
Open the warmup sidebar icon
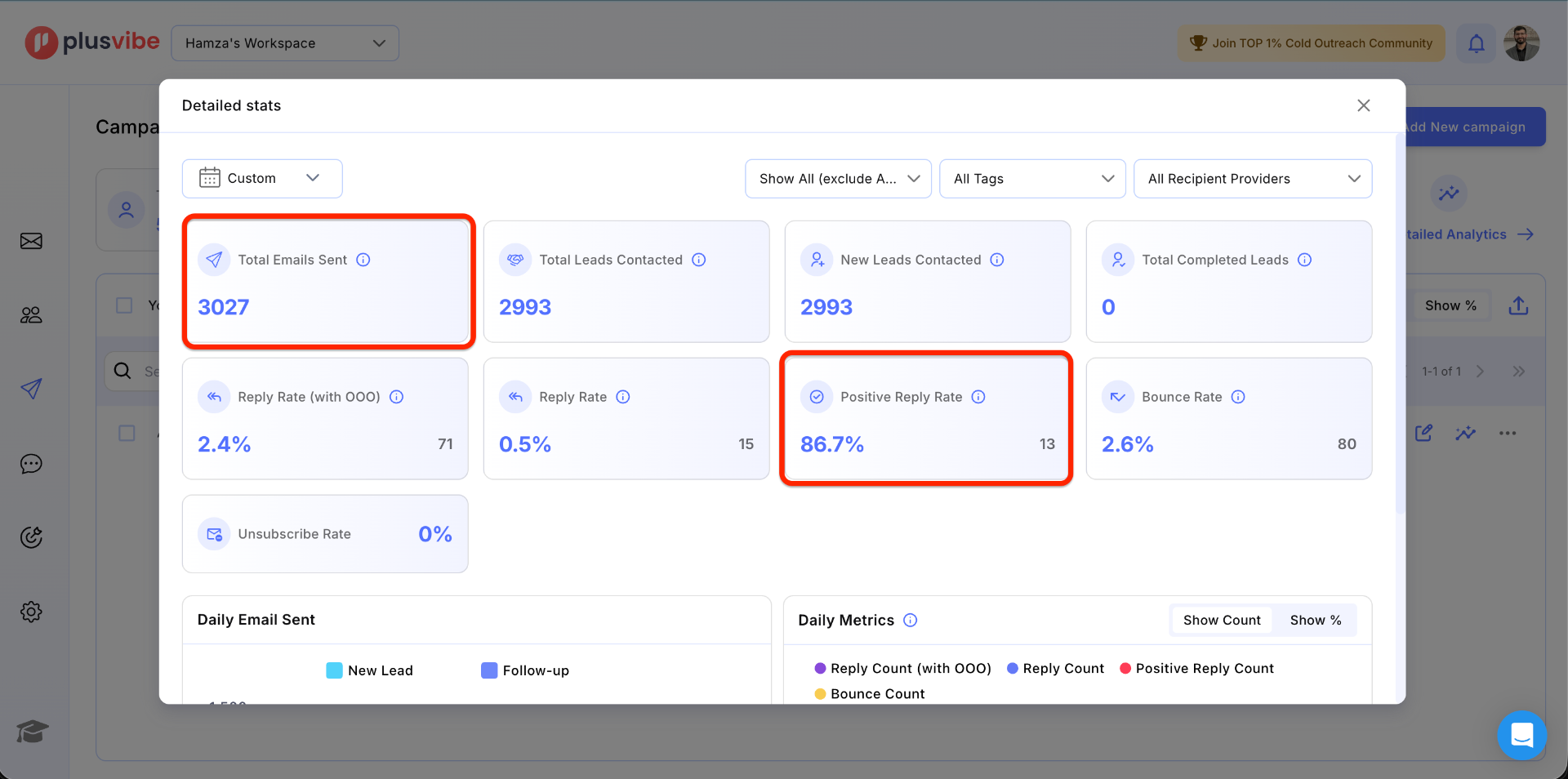31,537
